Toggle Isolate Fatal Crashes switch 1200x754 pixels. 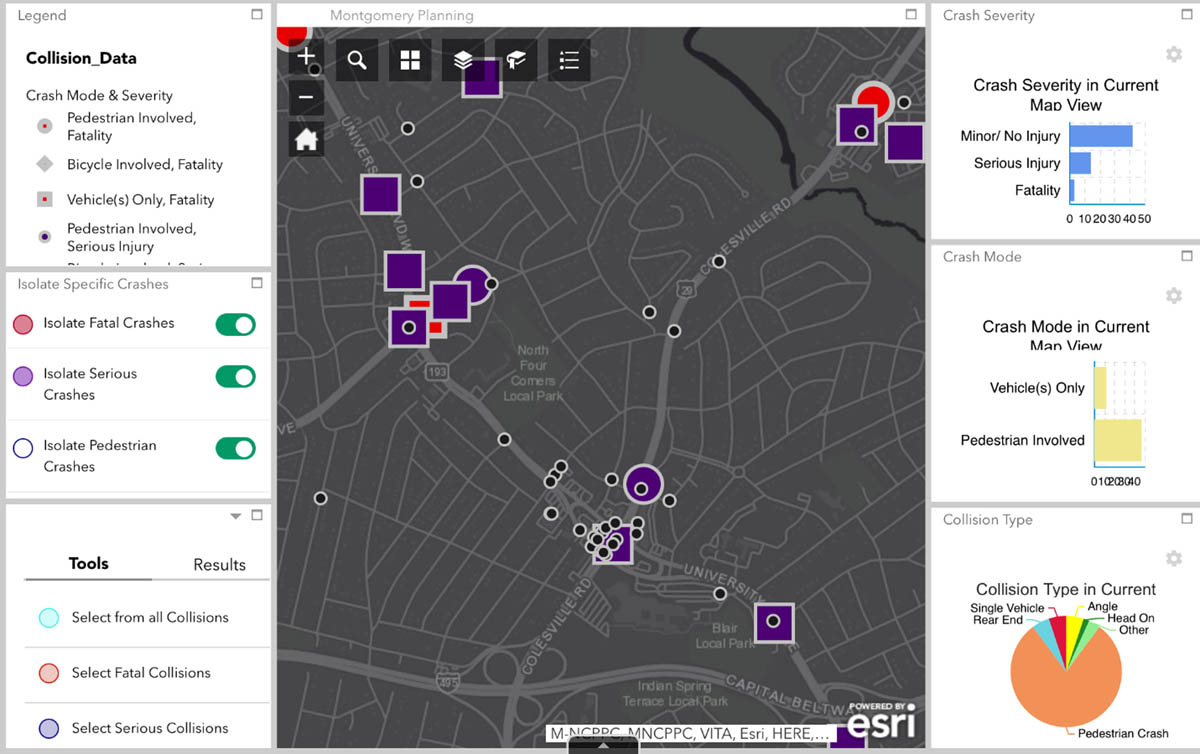coord(236,324)
